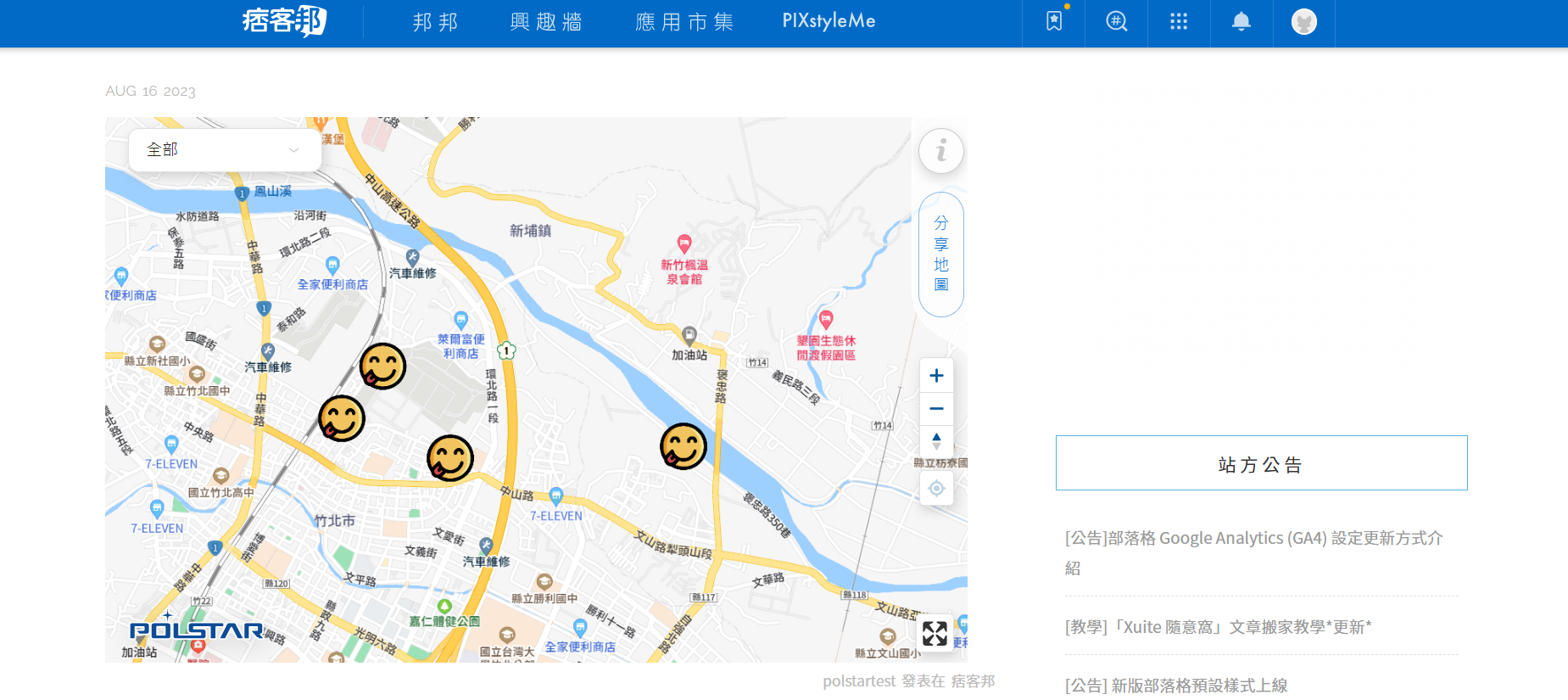Viewport: 1568px width, 700px height.
Task: Click the polstartest author link
Action: pyautogui.click(x=859, y=681)
